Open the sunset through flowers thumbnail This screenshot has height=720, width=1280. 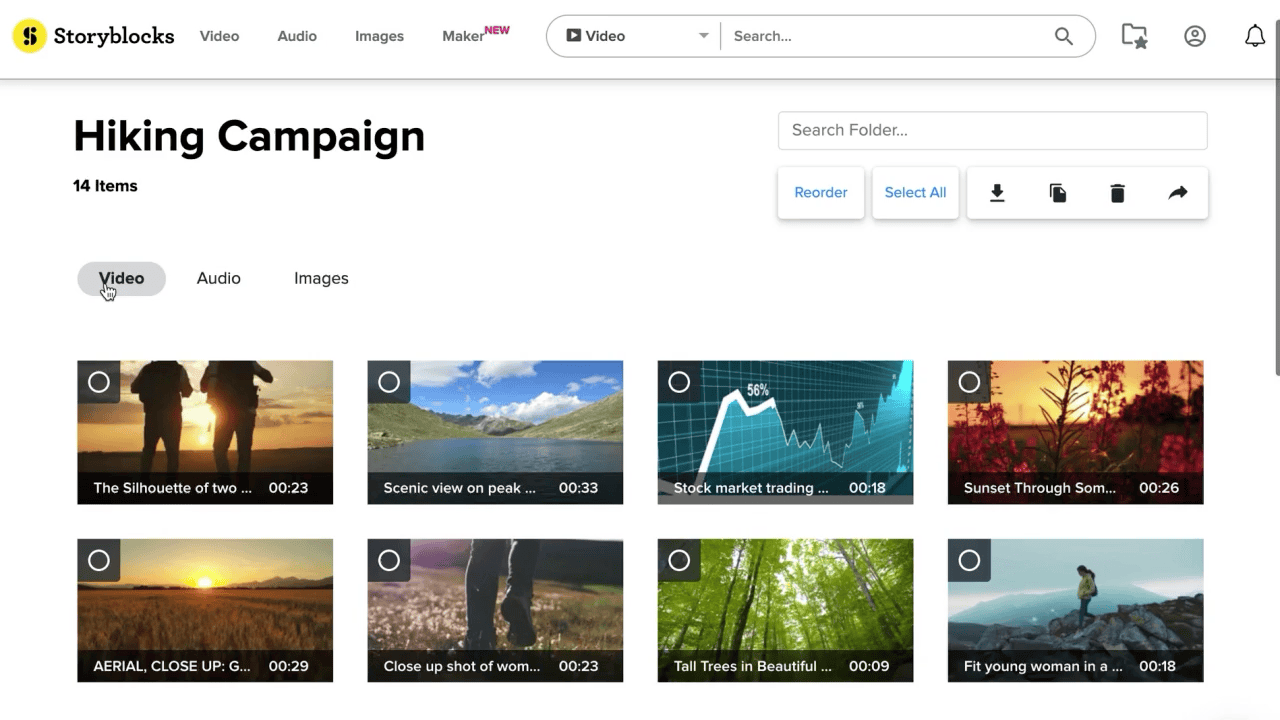point(1075,432)
